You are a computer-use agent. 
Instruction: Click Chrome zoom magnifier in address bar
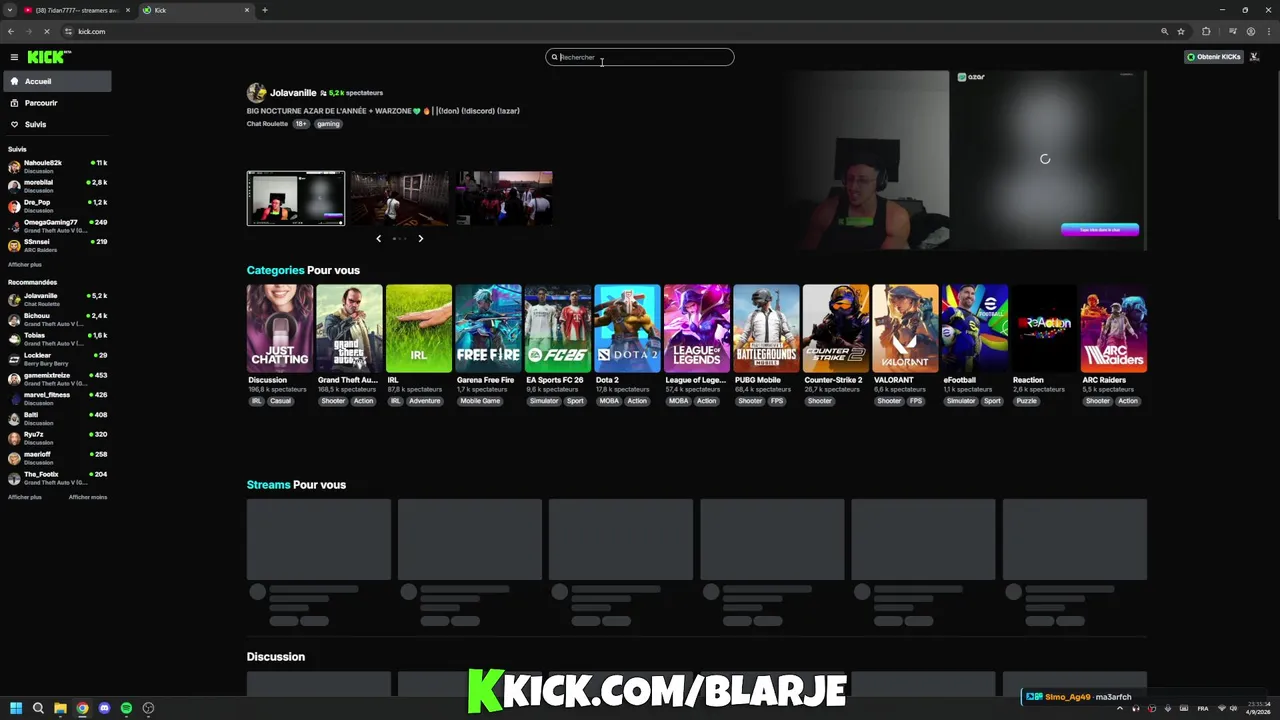tap(1164, 31)
